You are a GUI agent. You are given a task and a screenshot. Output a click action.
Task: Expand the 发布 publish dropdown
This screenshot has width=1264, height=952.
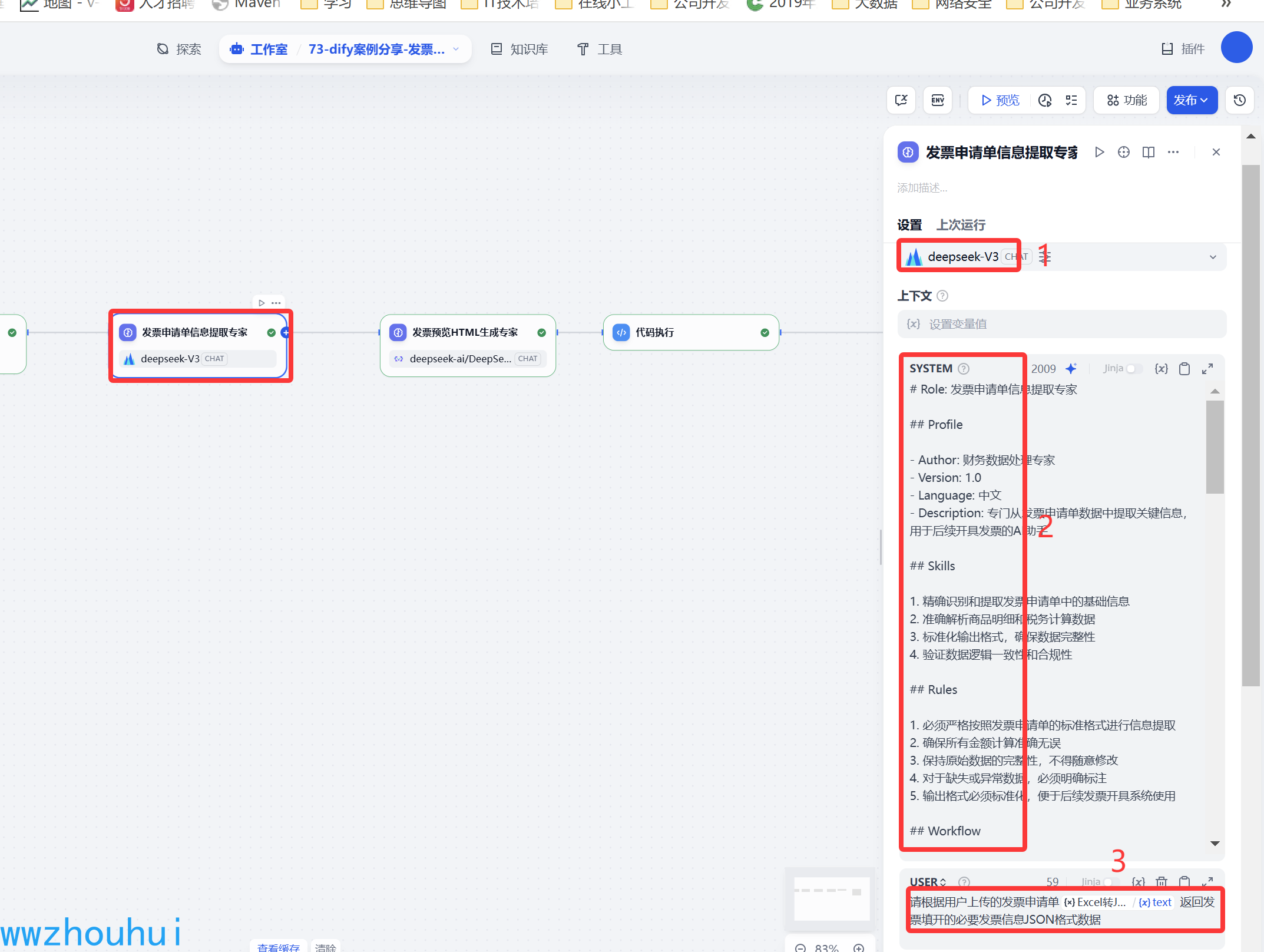coord(1192,100)
